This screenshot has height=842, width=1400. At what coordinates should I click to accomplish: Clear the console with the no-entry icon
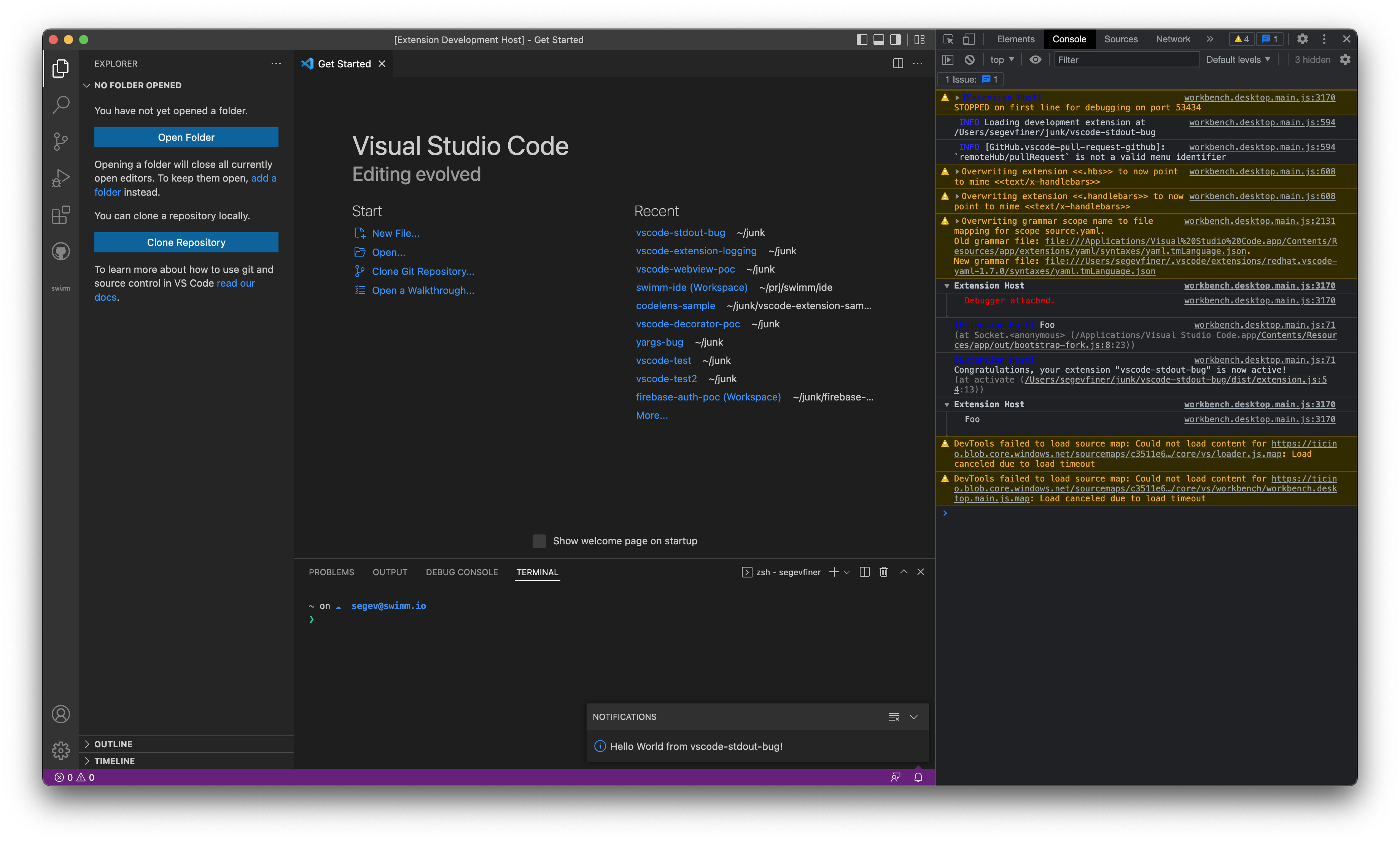(970, 60)
